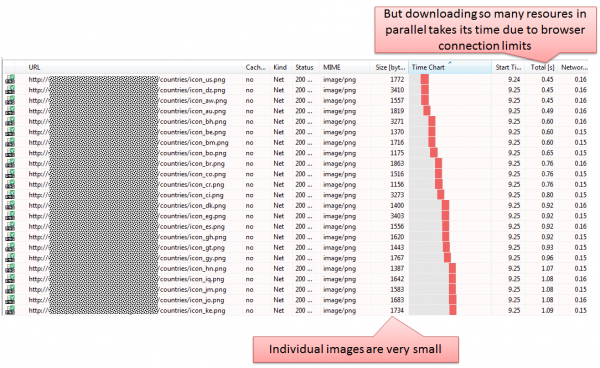The image size is (600, 368).
Task: Click the total time value 0.65
Action: pos(547,153)
